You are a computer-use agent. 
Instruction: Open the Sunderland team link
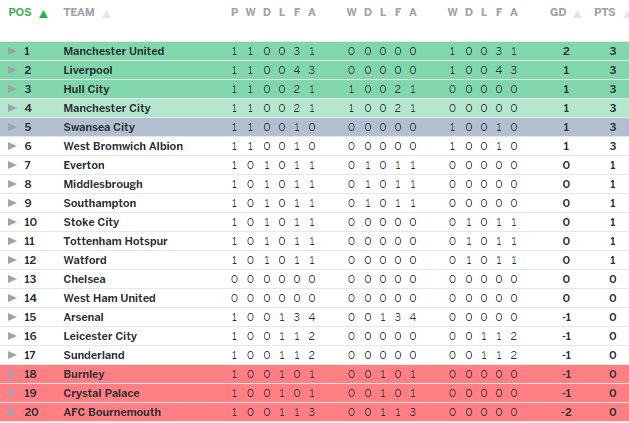click(94, 355)
